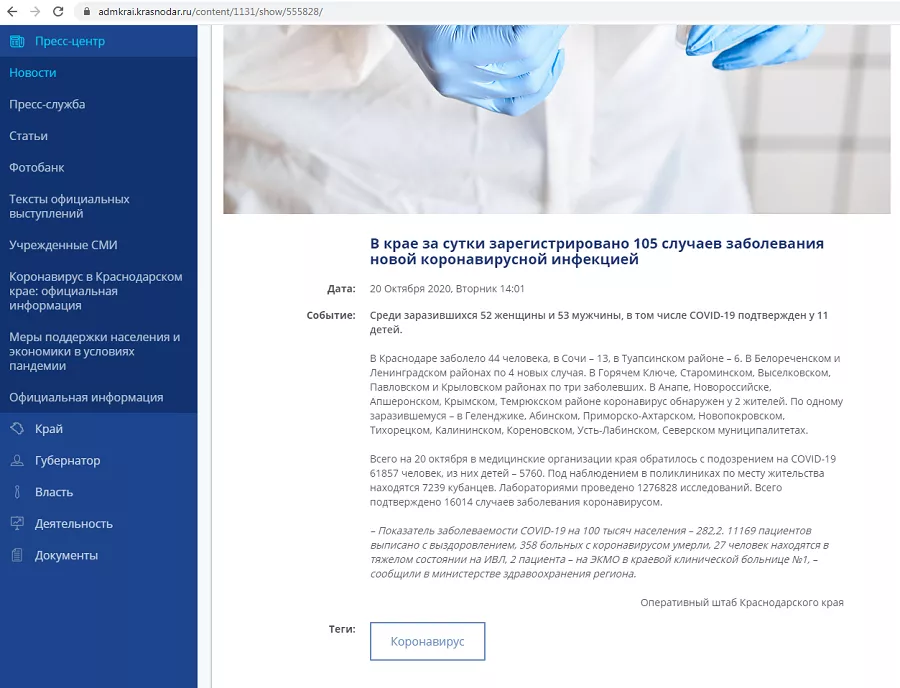Click the padlock site security icon
Image resolution: width=900 pixels, height=688 pixels.
[x=86, y=11]
